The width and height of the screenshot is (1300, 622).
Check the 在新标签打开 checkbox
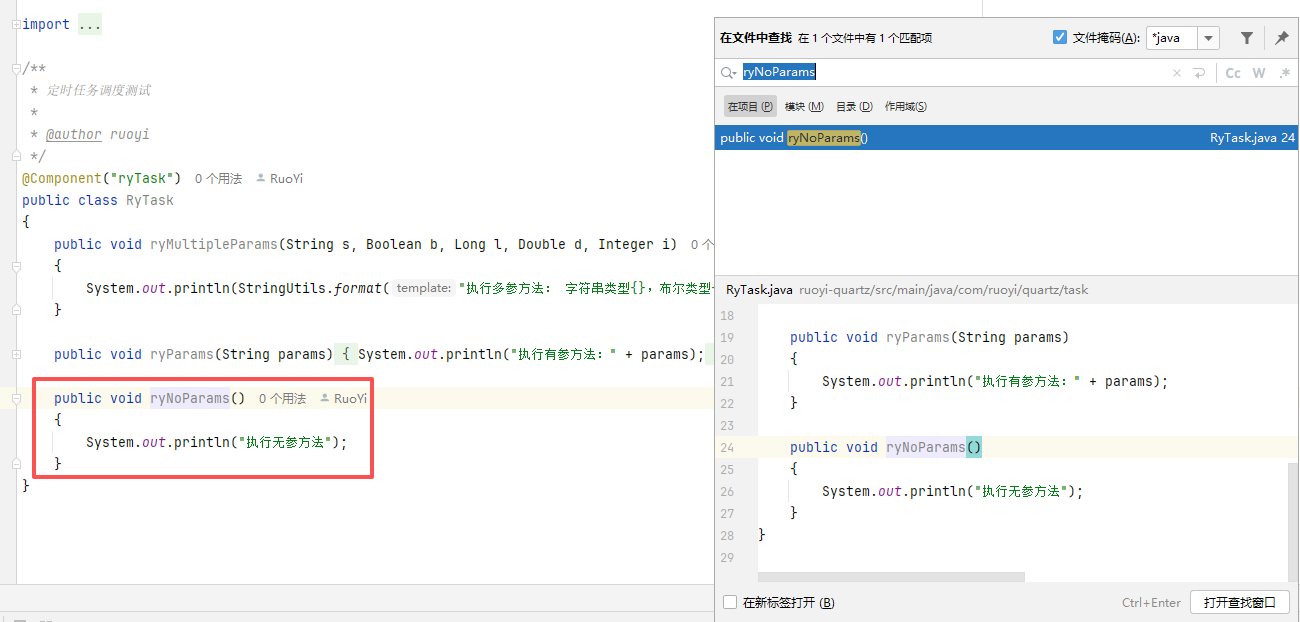(x=730, y=602)
